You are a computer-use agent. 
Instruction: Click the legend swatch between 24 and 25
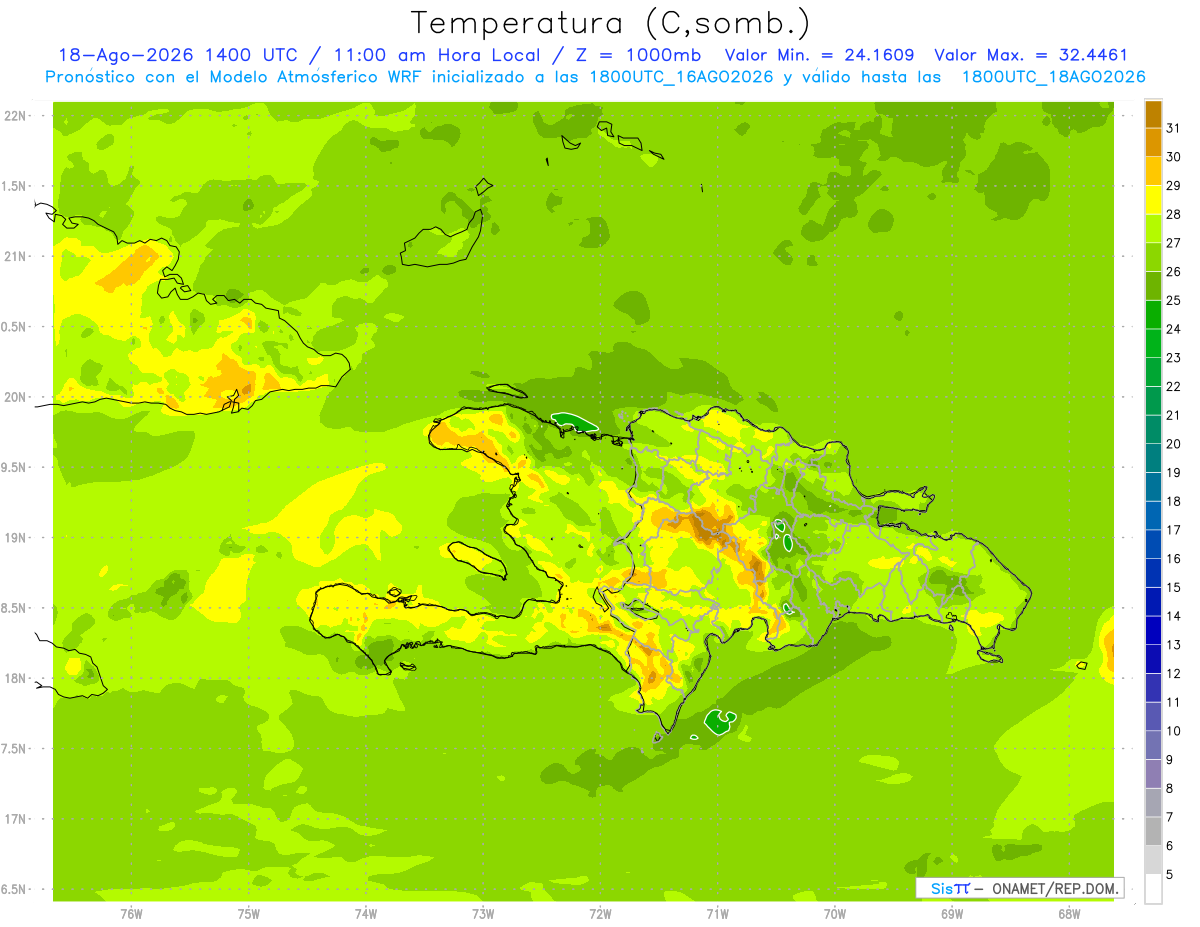coord(1153,315)
